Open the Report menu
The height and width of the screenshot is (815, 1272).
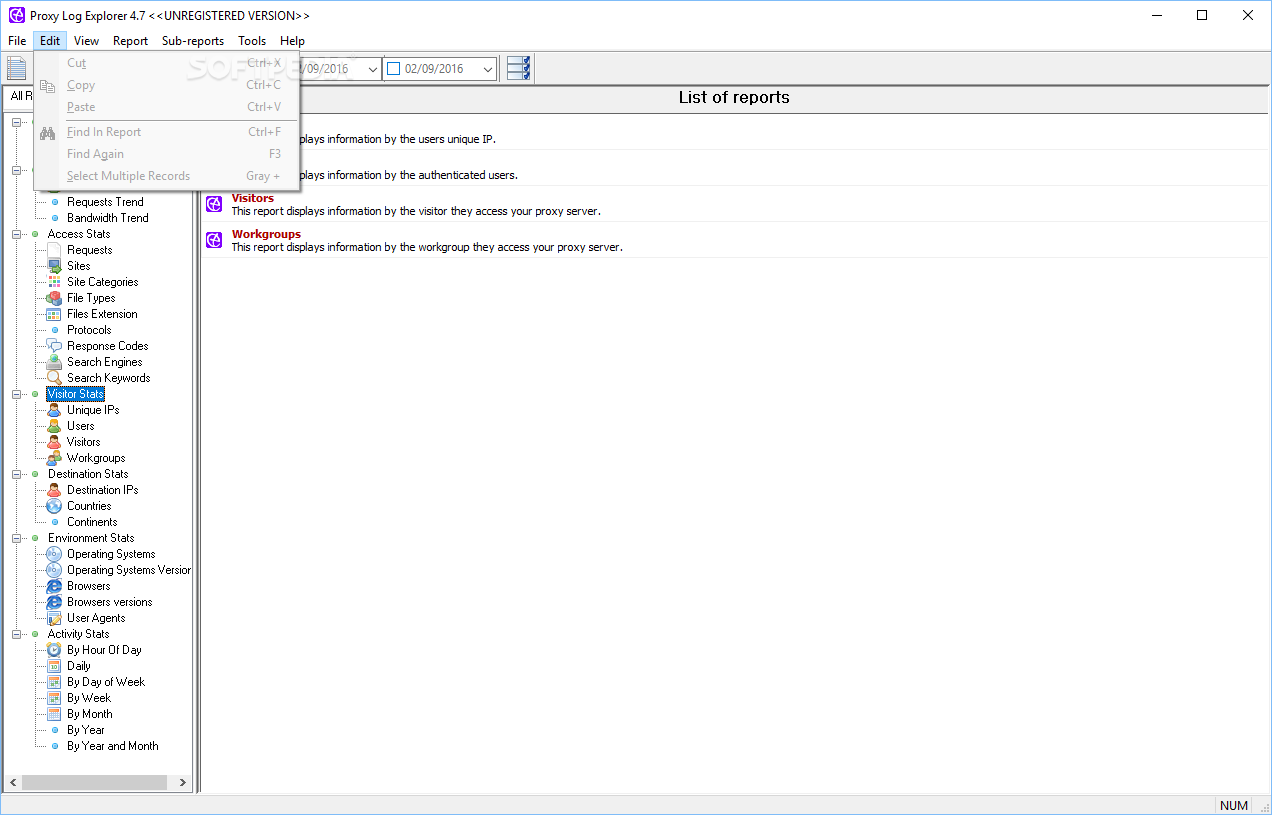pyautogui.click(x=130, y=41)
